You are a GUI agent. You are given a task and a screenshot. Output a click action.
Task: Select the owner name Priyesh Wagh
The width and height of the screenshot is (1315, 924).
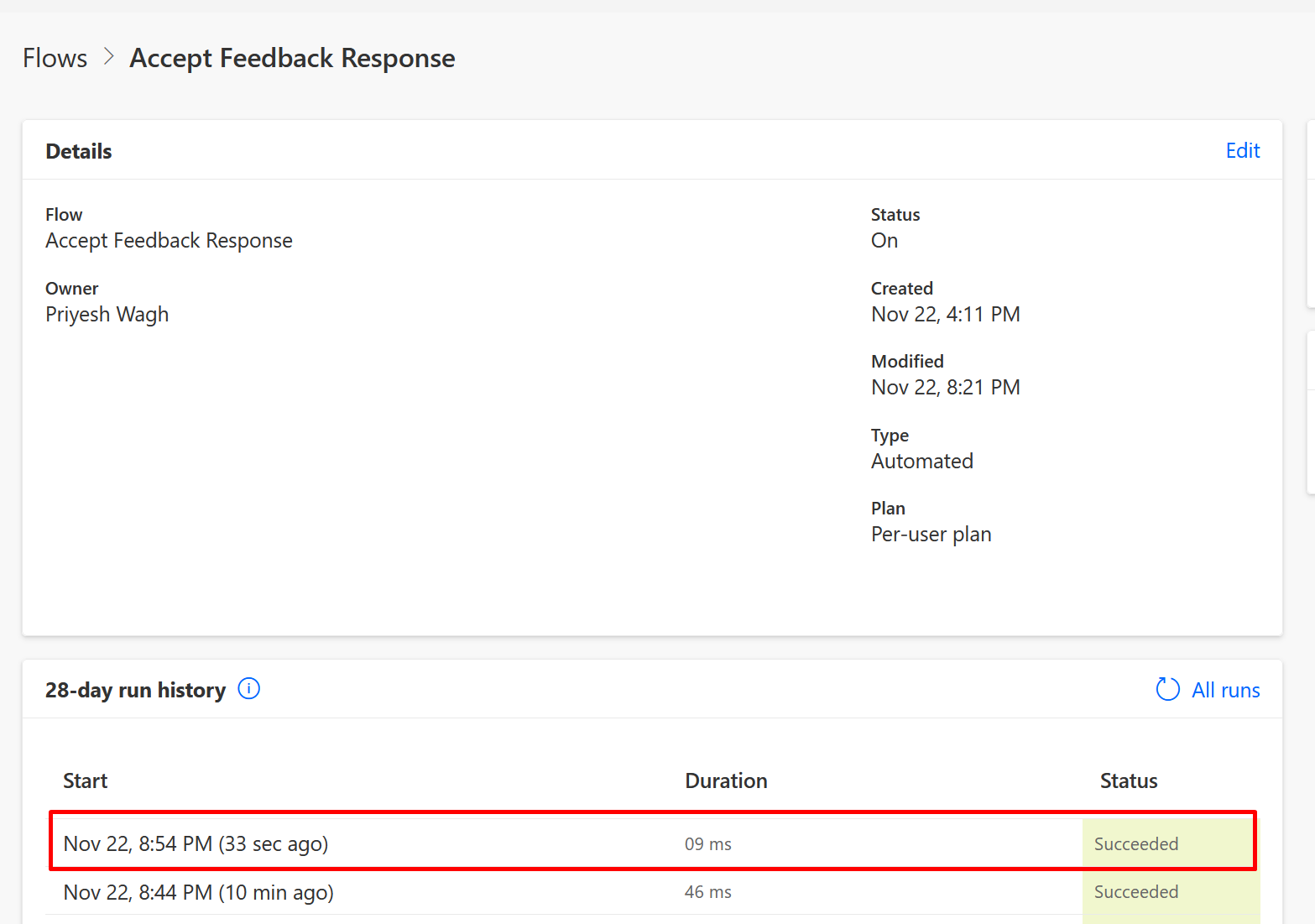(107, 314)
